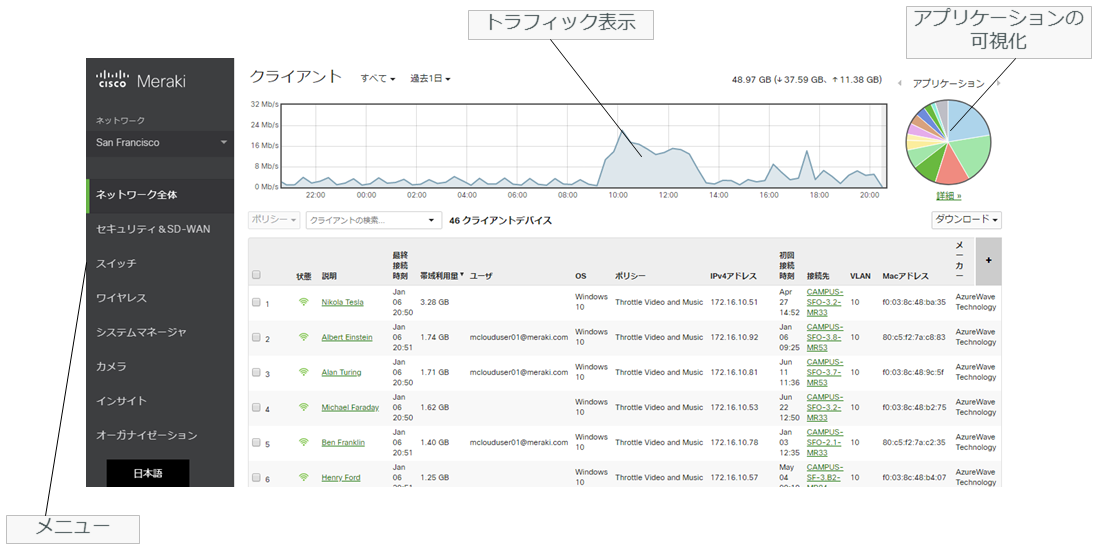Viewport: 1103px width, 549px height.
Task: Open the ワイヤレス menu in sidebar
Action: [122, 298]
